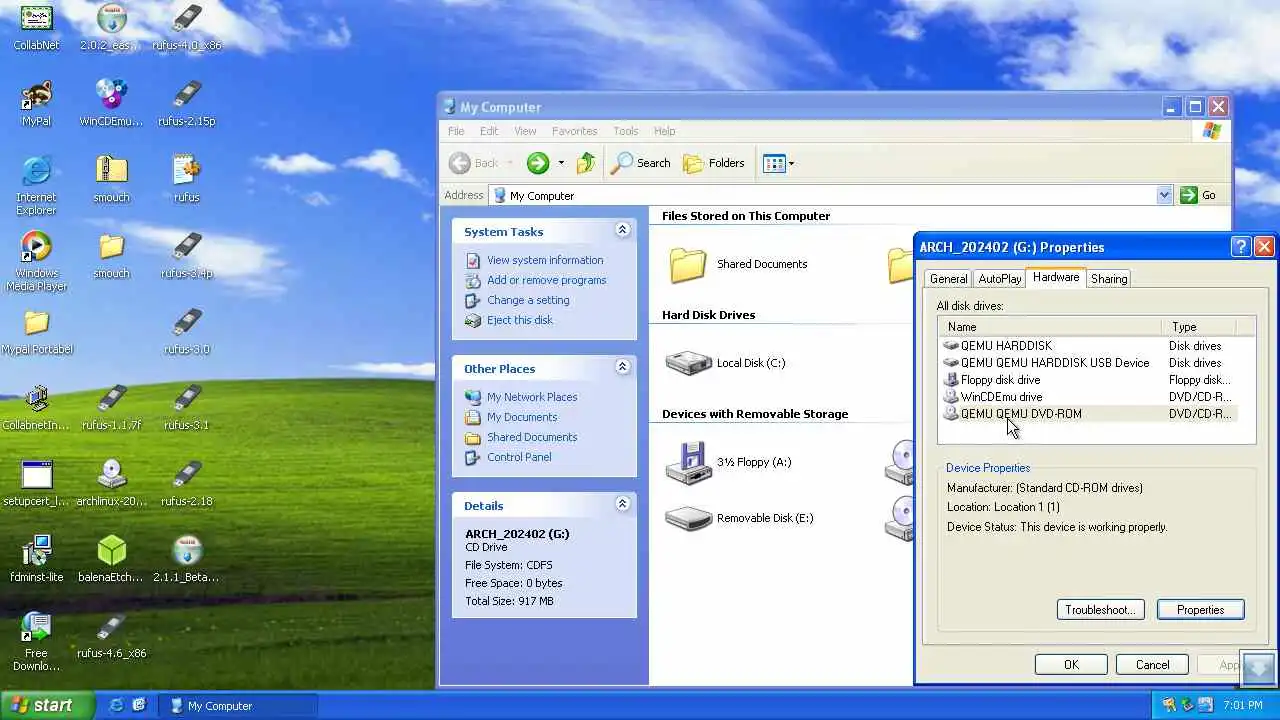The height and width of the screenshot is (720, 1280).
Task: Click Cancel in Properties dialog
Action: (1152, 665)
